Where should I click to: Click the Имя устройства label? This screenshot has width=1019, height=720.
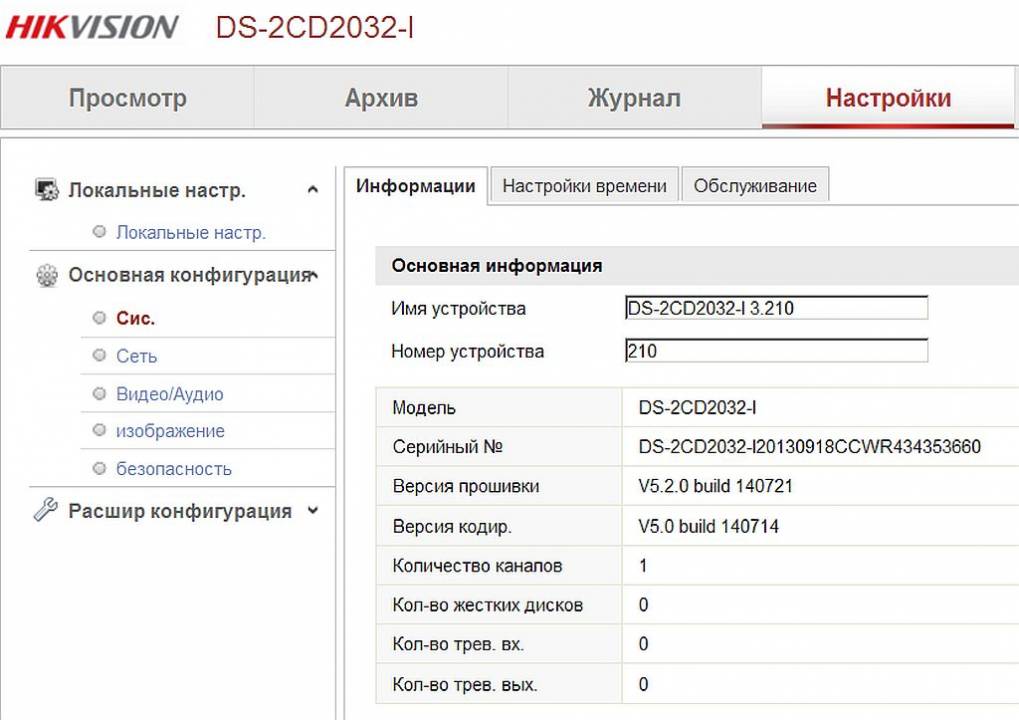pyautogui.click(x=459, y=309)
